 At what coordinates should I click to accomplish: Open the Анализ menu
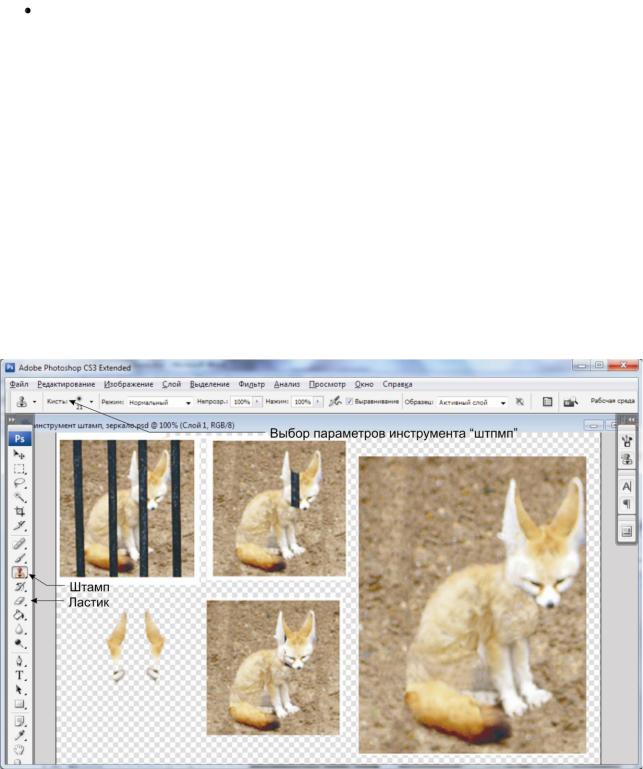pyautogui.click(x=286, y=384)
